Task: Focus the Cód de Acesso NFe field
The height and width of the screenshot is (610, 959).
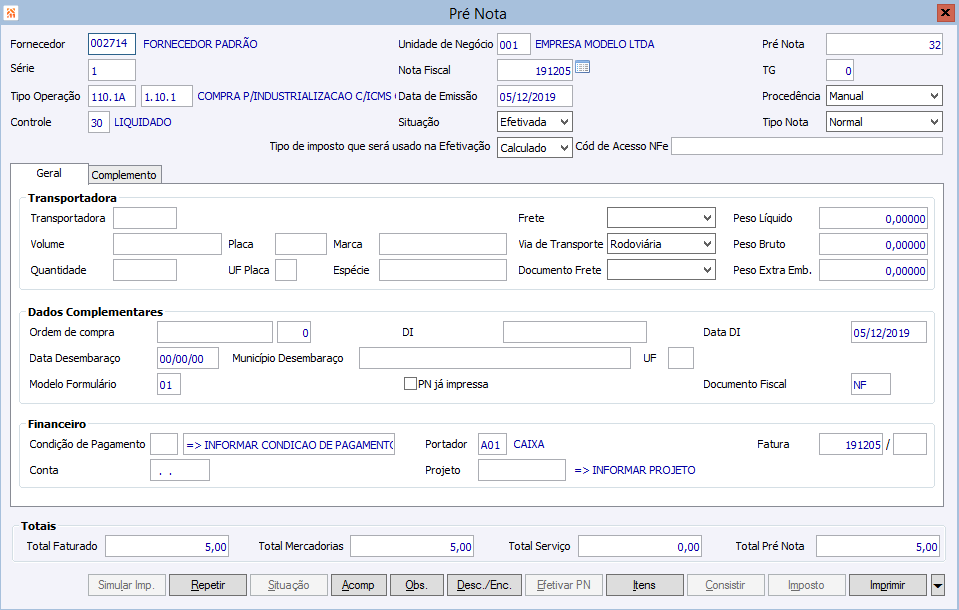Action: pos(806,147)
